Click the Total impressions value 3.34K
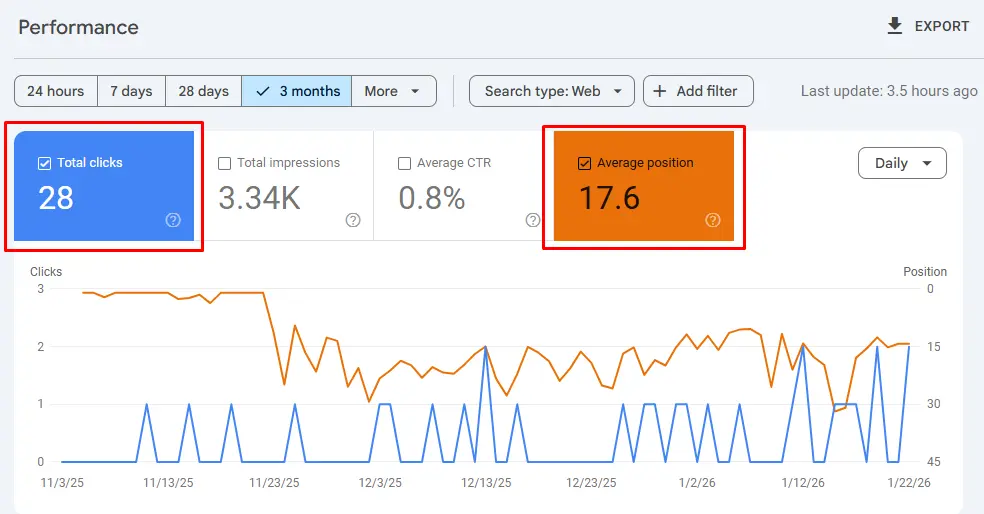 coord(259,198)
